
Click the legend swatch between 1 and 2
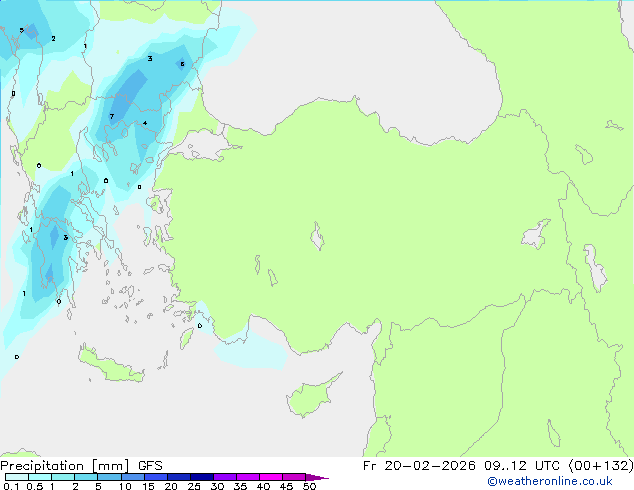(63, 477)
